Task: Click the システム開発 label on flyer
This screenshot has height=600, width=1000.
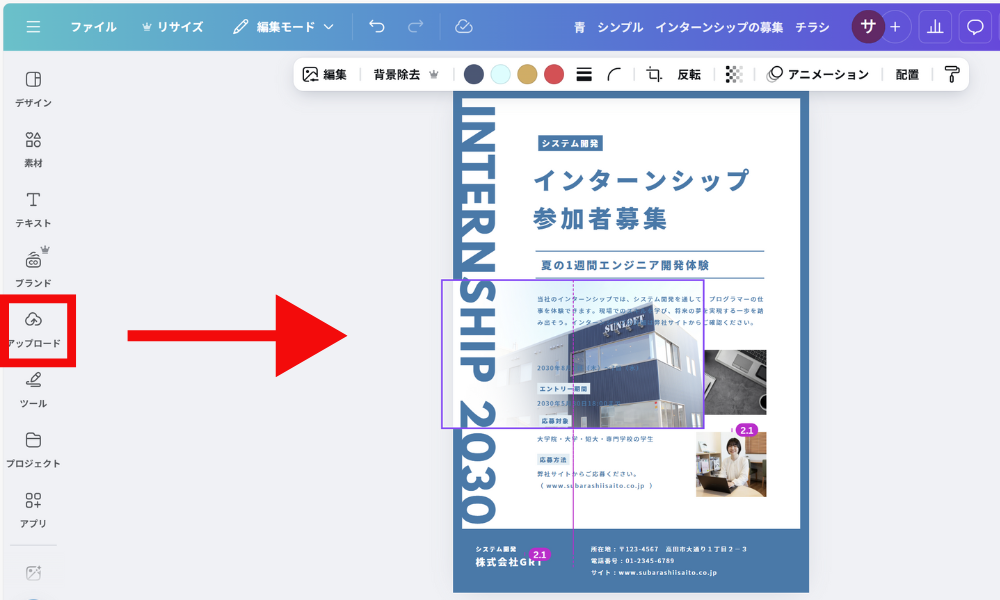Action: [x=570, y=143]
